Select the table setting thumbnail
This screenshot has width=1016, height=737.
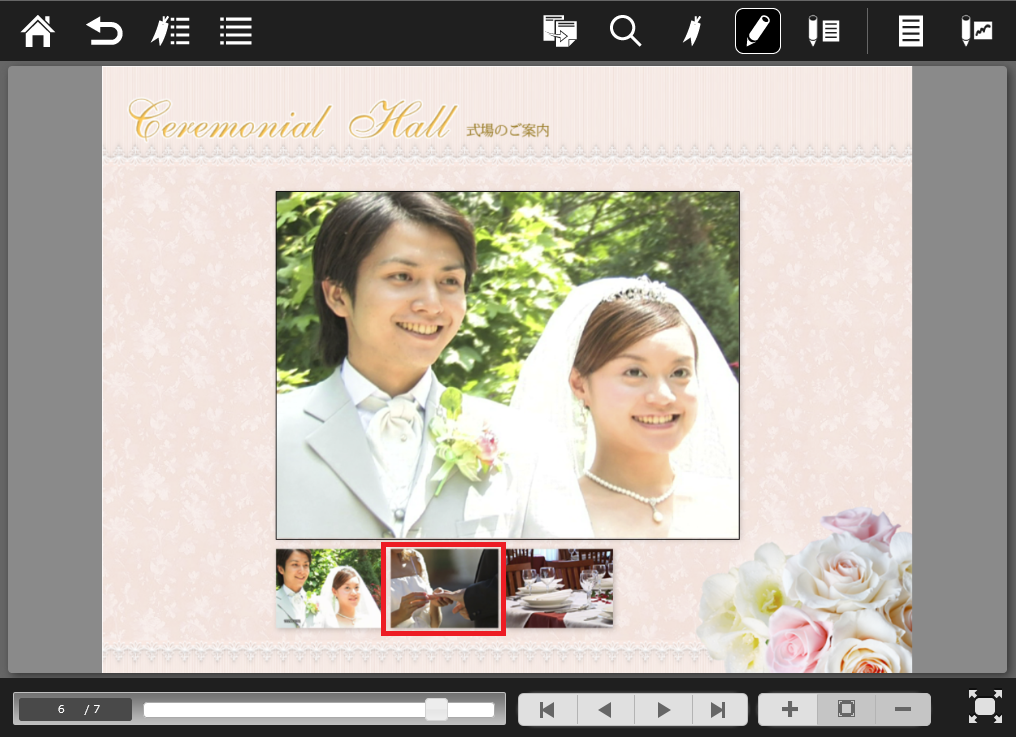[559, 588]
